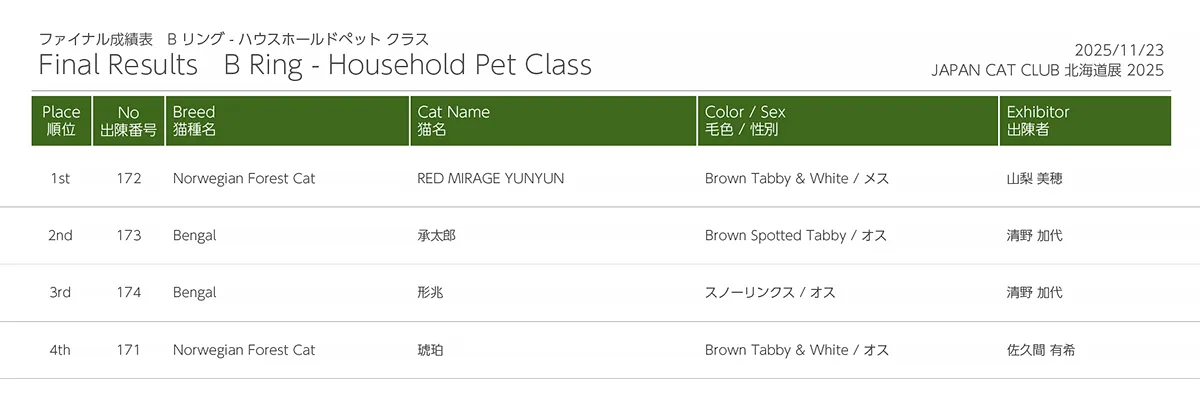Click entry number 173
Image resolution: width=1200 pixels, height=410 pixels.
(x=128, y=236)
